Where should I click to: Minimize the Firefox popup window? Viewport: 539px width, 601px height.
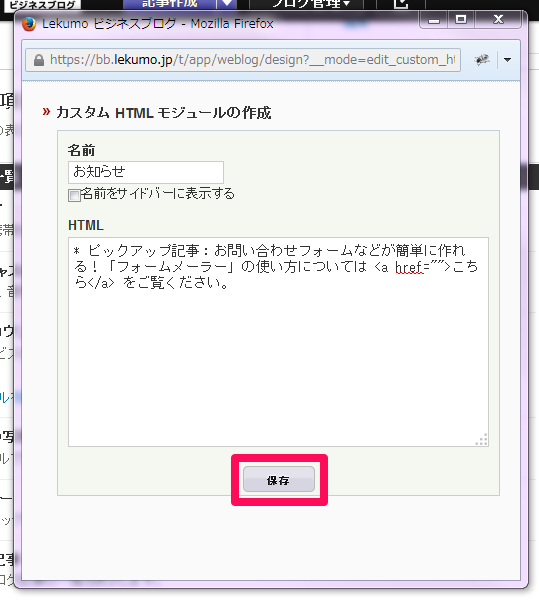pyautogui.click(x=434, y=19)
